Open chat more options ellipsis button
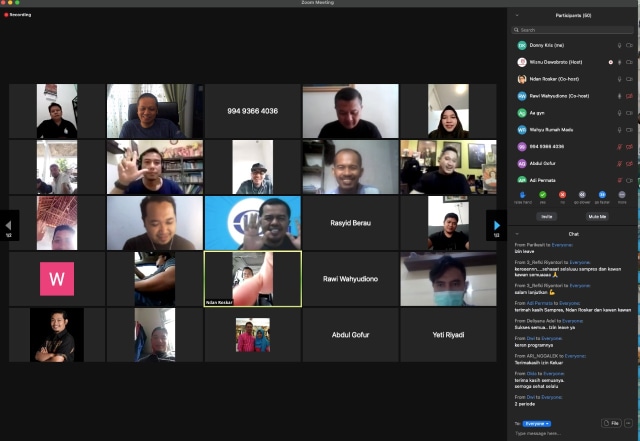640x441 pixels. point(628,423)
